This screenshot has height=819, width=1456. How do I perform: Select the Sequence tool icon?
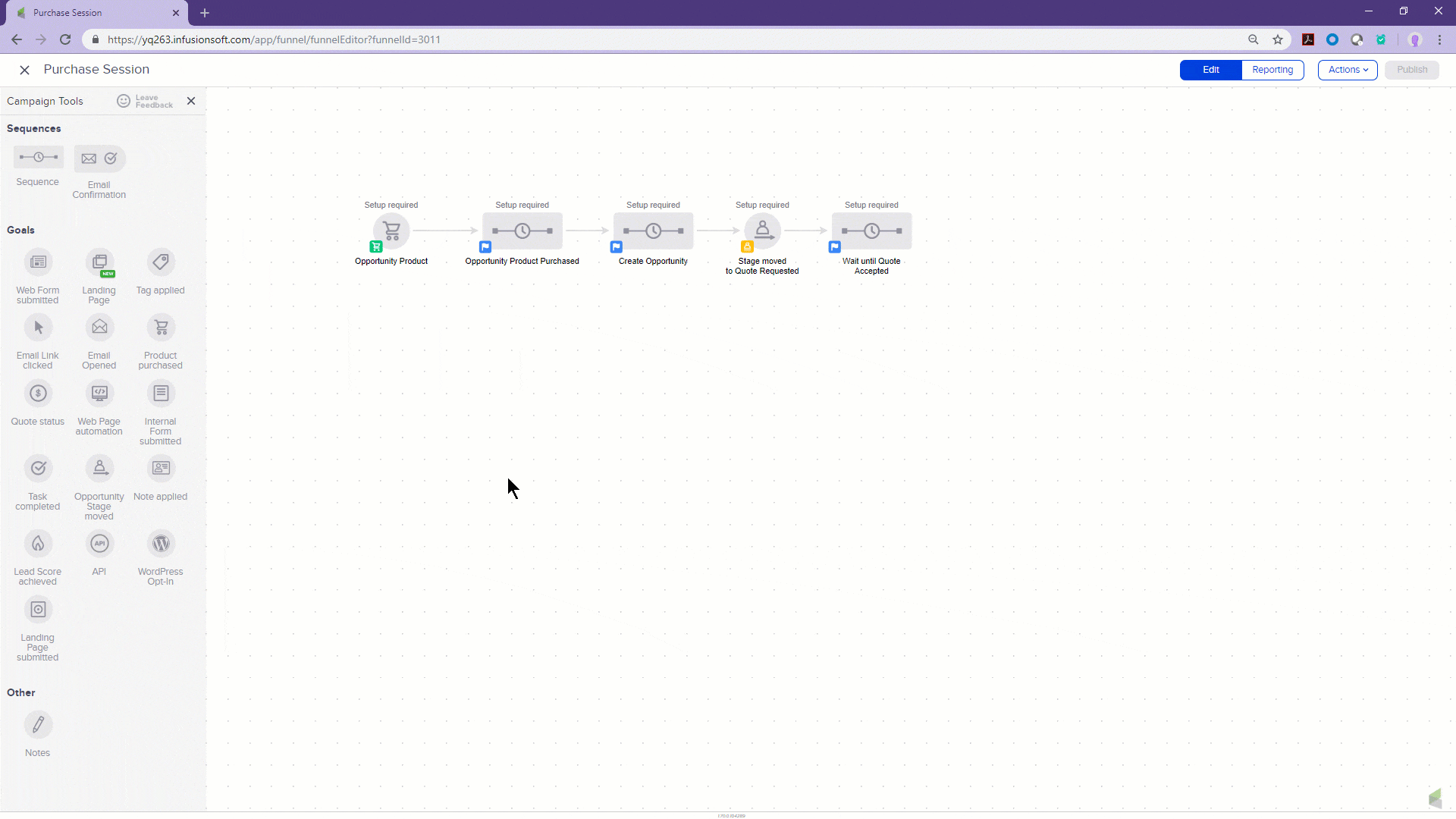coord(38,158)
